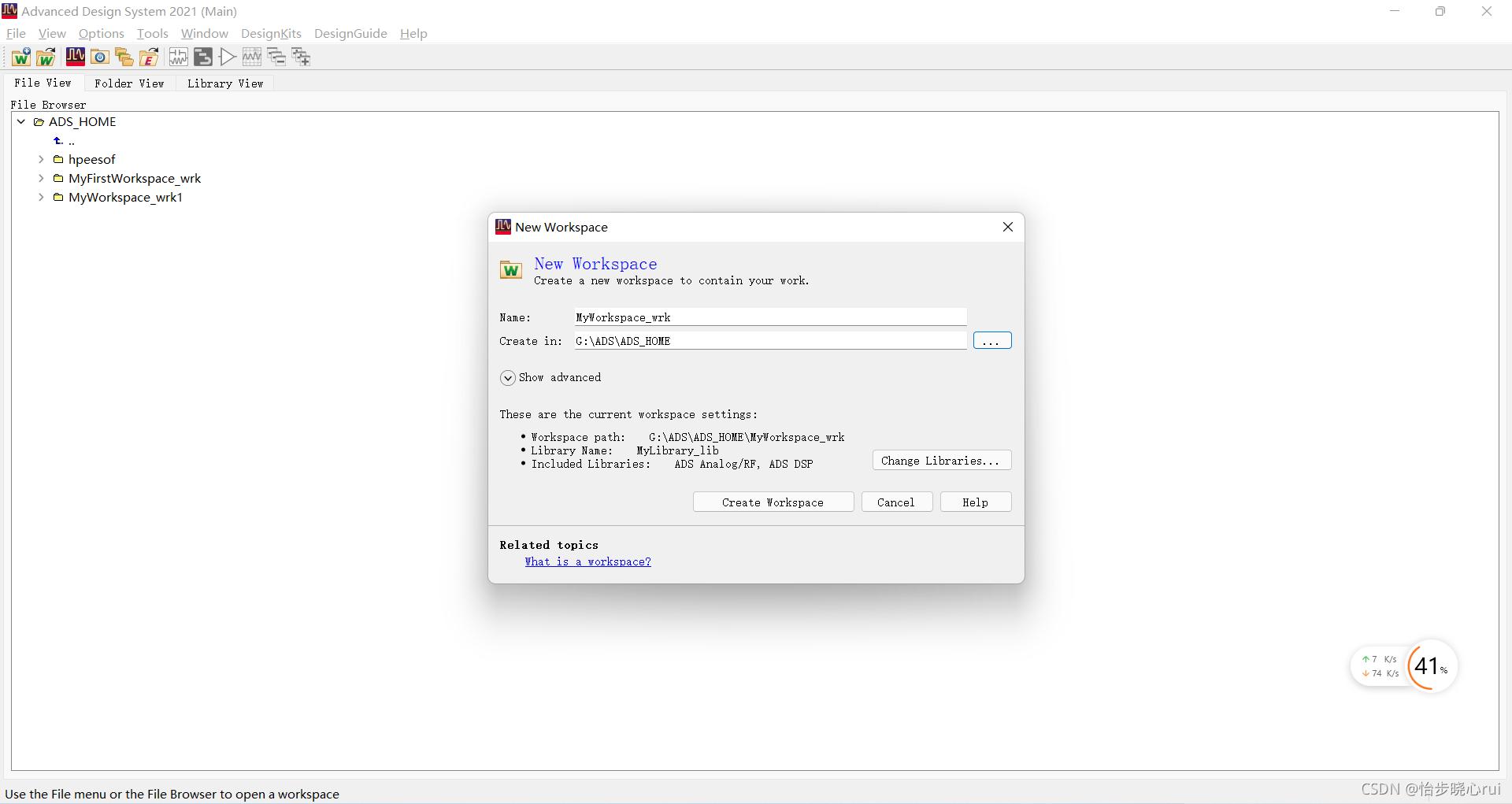The height and width of the screenshot is (804, 1512).
Task: Click the stacked folders toolbar icon
Action: [x=124, y=57]
